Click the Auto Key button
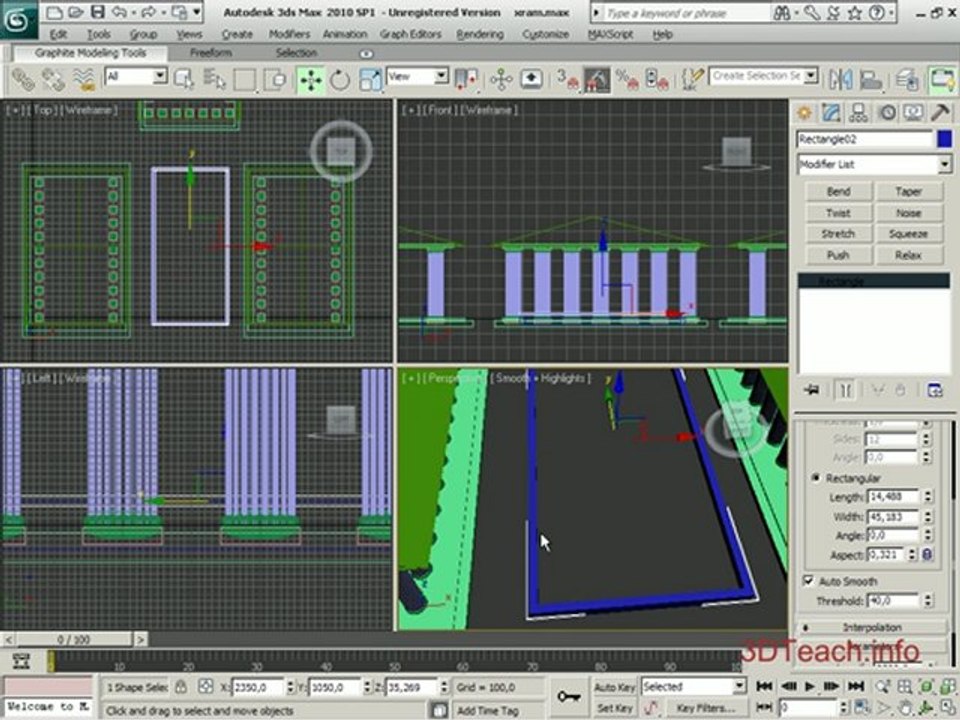Image resolution: width=960 pixels, height=720 pixels. click(615, 687)
